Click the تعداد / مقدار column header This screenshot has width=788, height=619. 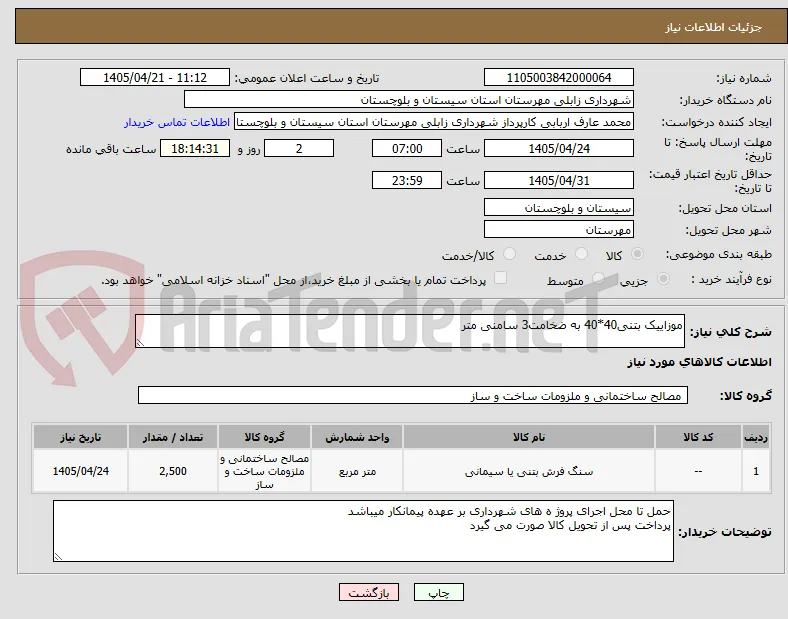point(173,437)
